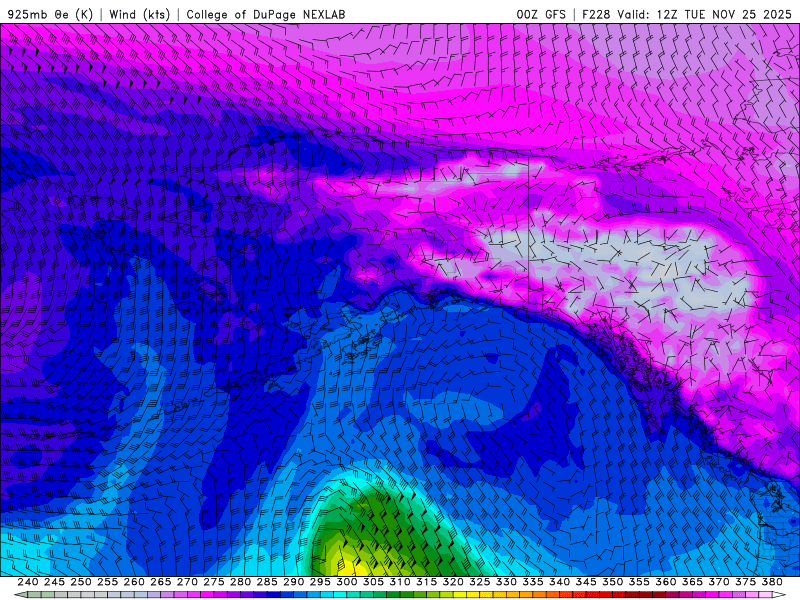Click the '00Z GFS' model run label
This screenshot has height=600, width=800.
[x=541, y=14]
